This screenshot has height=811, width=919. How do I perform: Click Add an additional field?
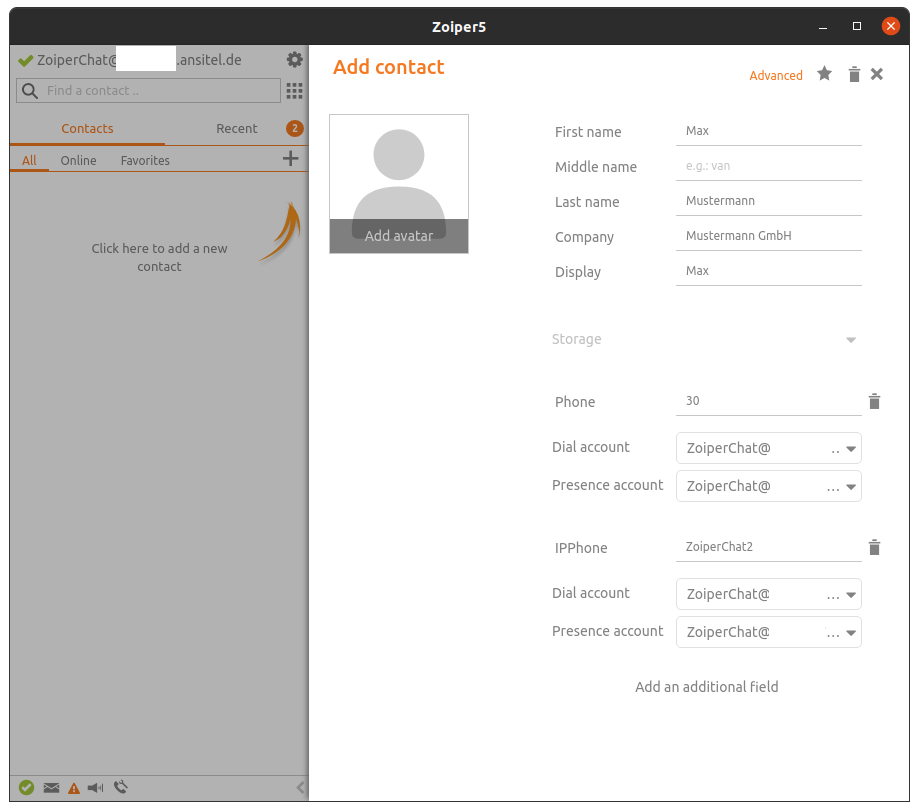(x=706, y=687)
